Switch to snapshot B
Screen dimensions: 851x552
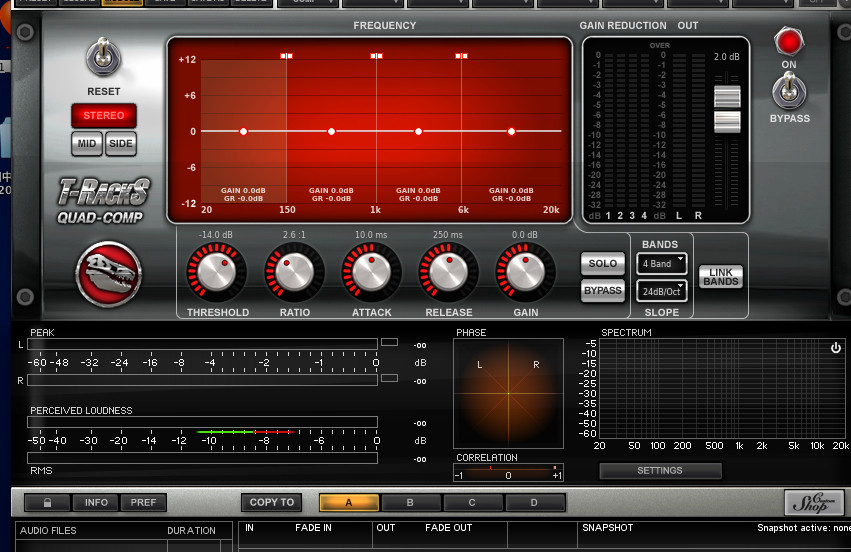410,503
